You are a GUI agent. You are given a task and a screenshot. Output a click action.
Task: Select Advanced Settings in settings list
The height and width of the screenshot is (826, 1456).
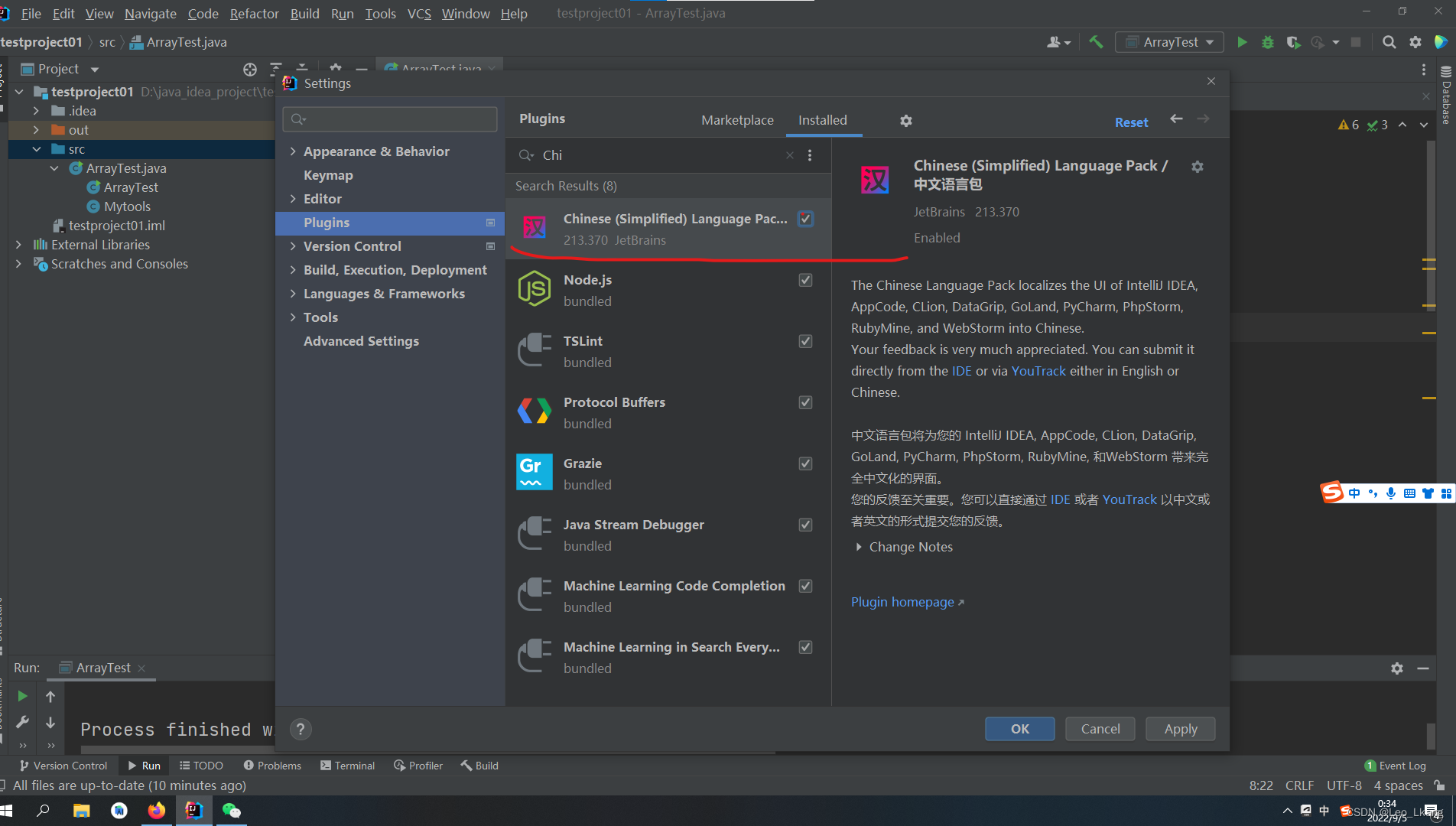[x=361, y=341]
